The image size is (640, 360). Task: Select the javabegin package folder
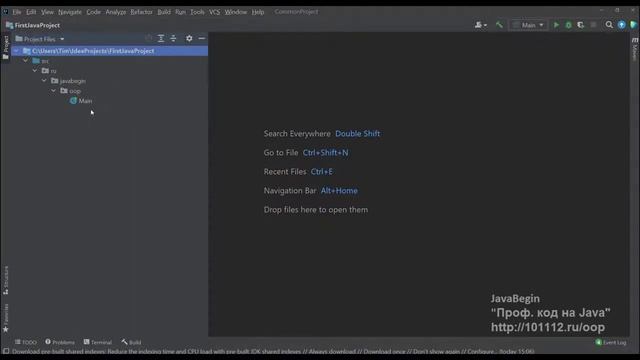pos(68,81)
